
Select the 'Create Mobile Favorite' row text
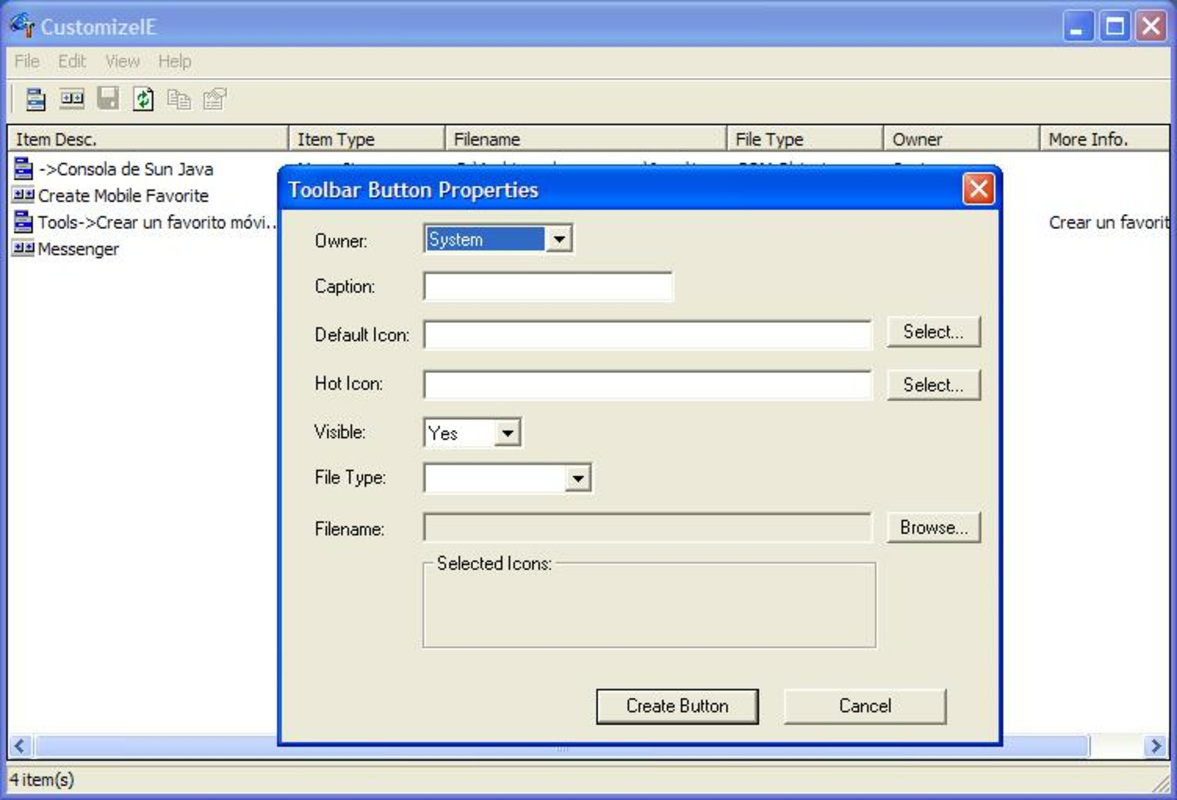click(123, 195)
